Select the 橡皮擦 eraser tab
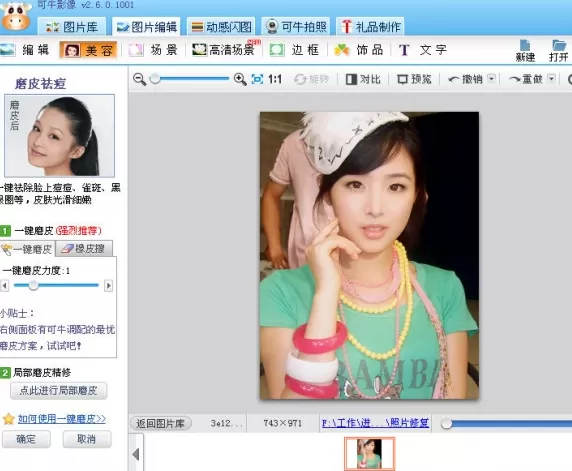This screenshot has width=572, height=471. click(x=84, y=249)
